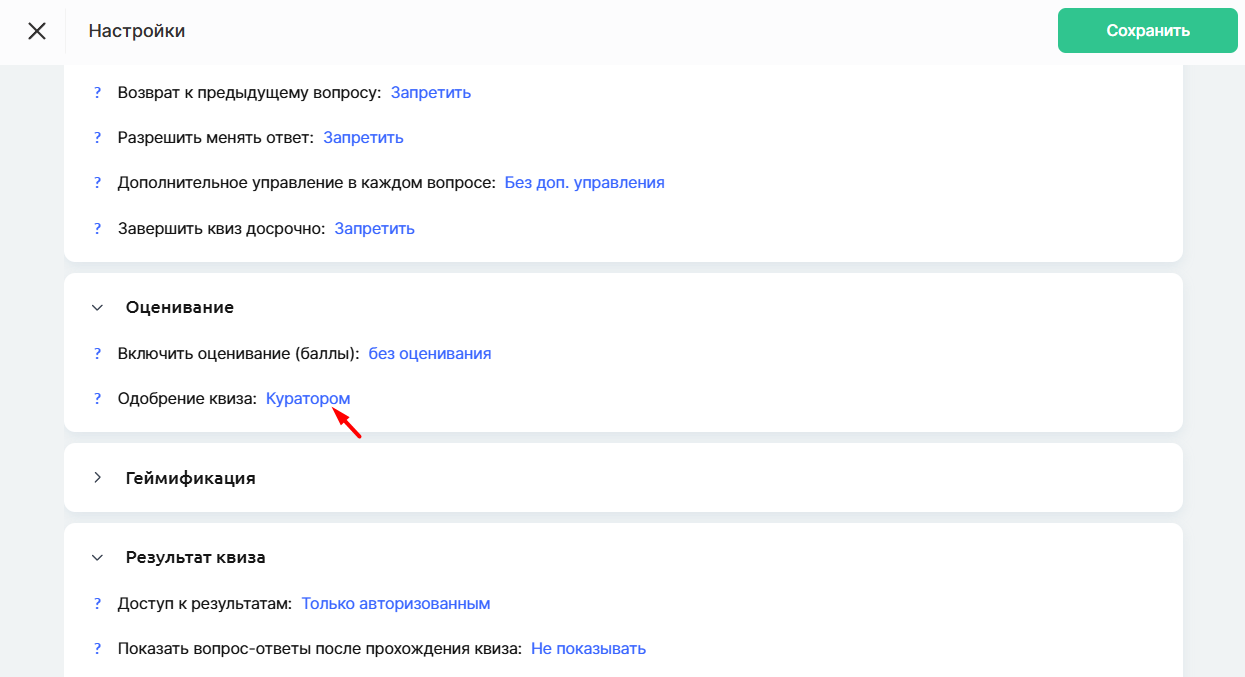Change Разрешить менять ответ value Запретить
Image resolution: width=1245 pixels, height=677 pixels.
click(x=363, y=138)
